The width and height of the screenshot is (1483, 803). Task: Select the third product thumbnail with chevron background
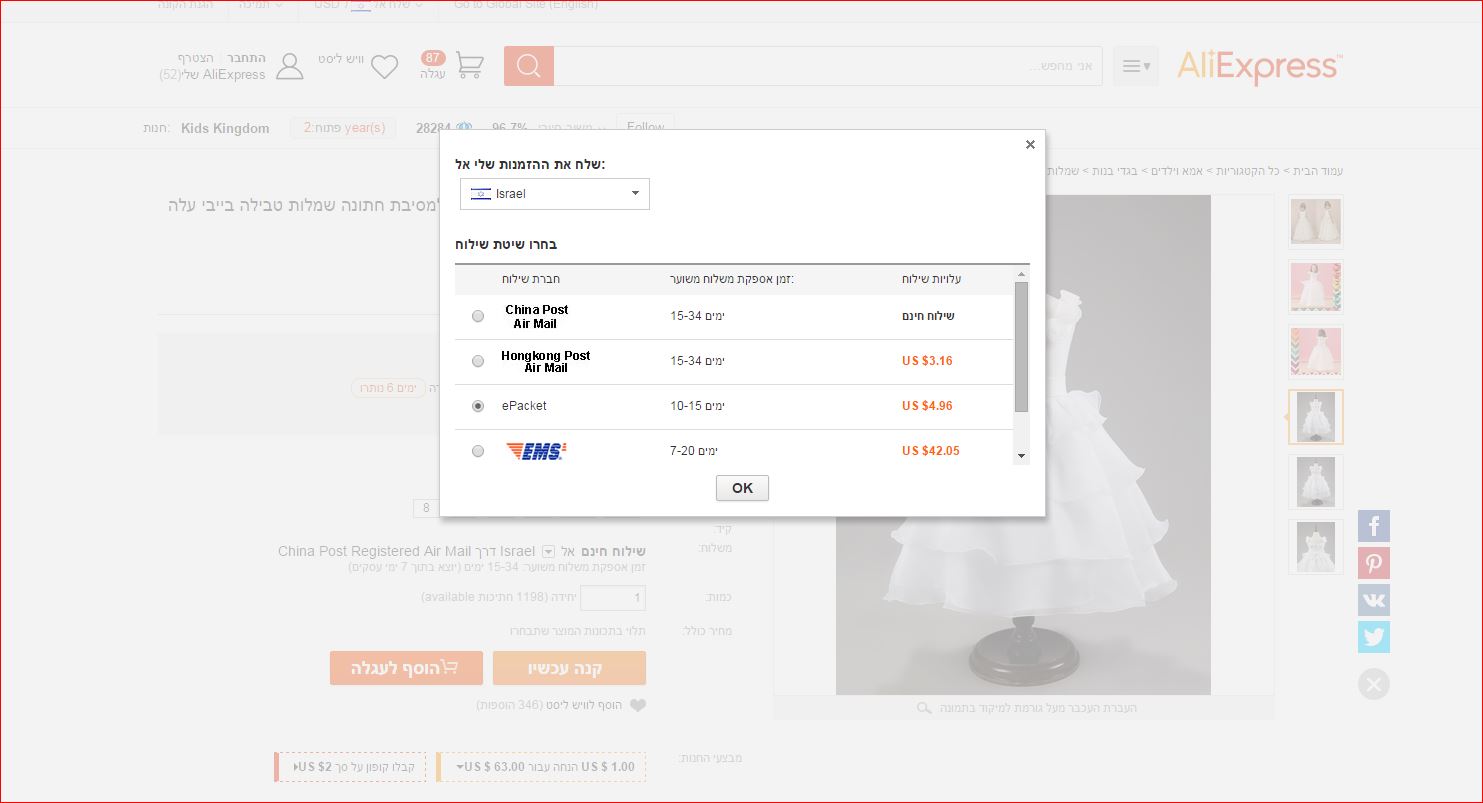(1316, 352)
